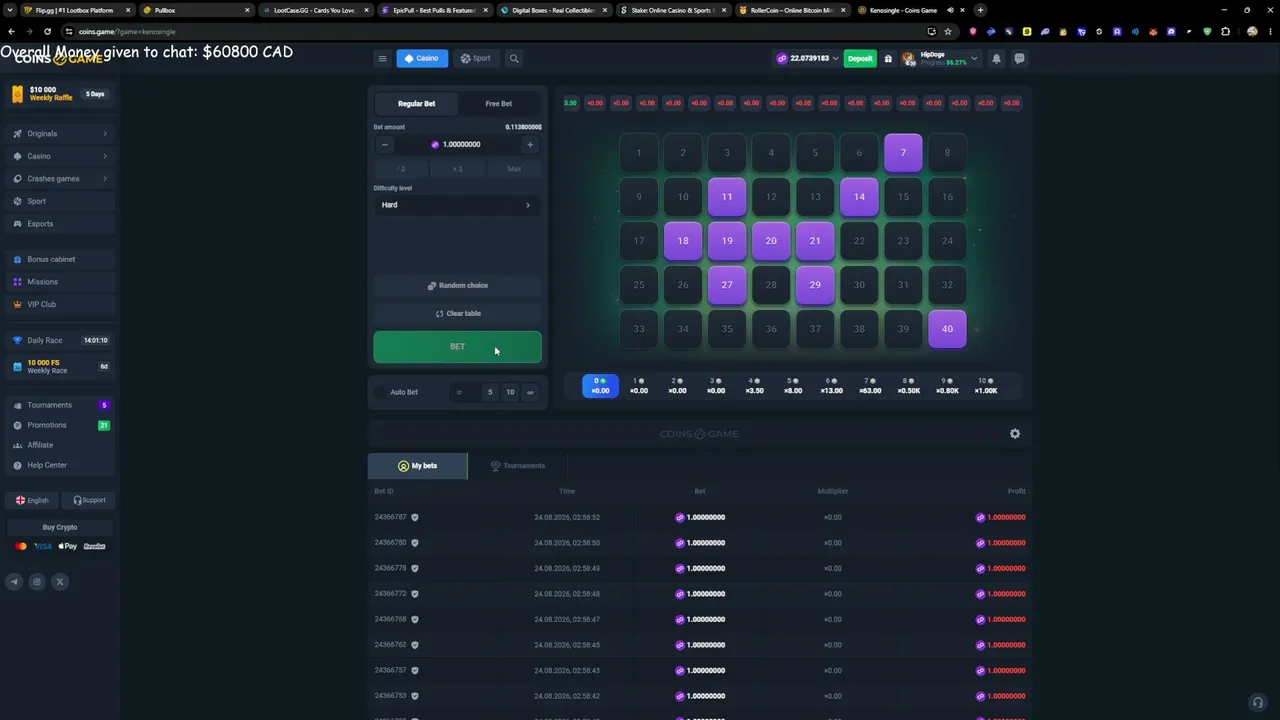
Task: Click shield icon for bet 24366772
Action: [415, 594]
